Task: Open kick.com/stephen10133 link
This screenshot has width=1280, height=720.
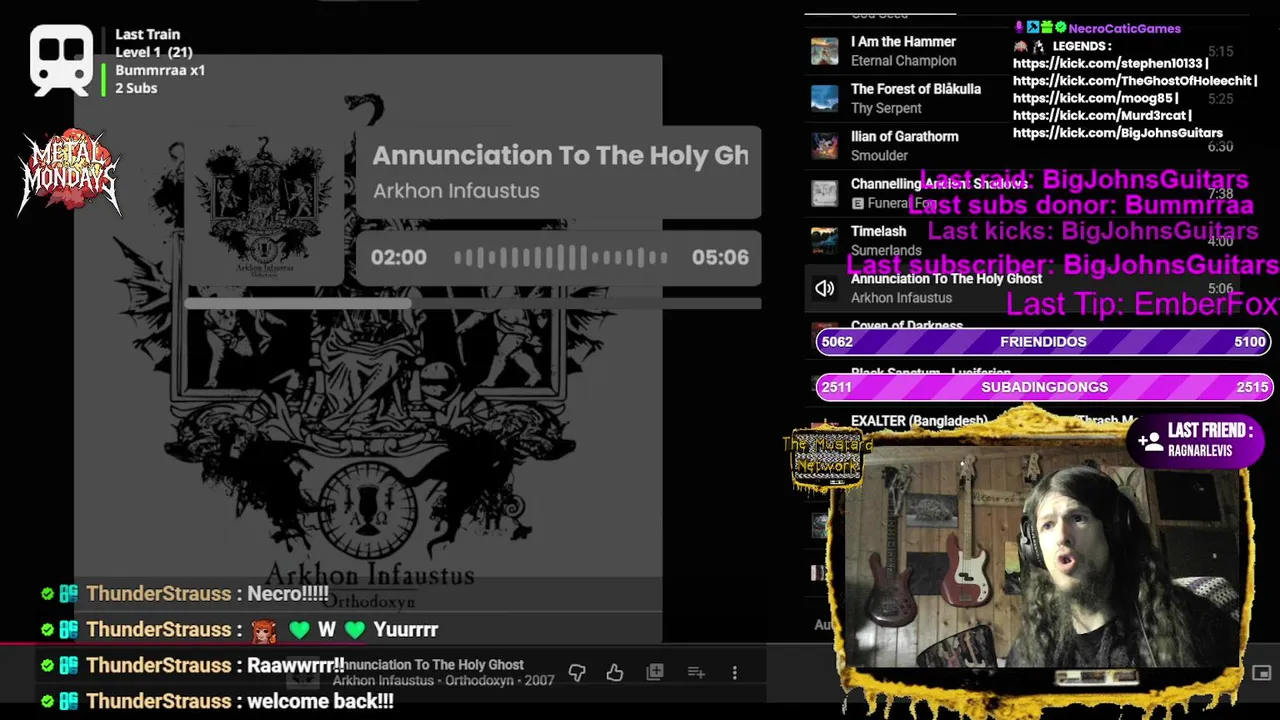Action: pyautogui.click(x=1107, y=63)
